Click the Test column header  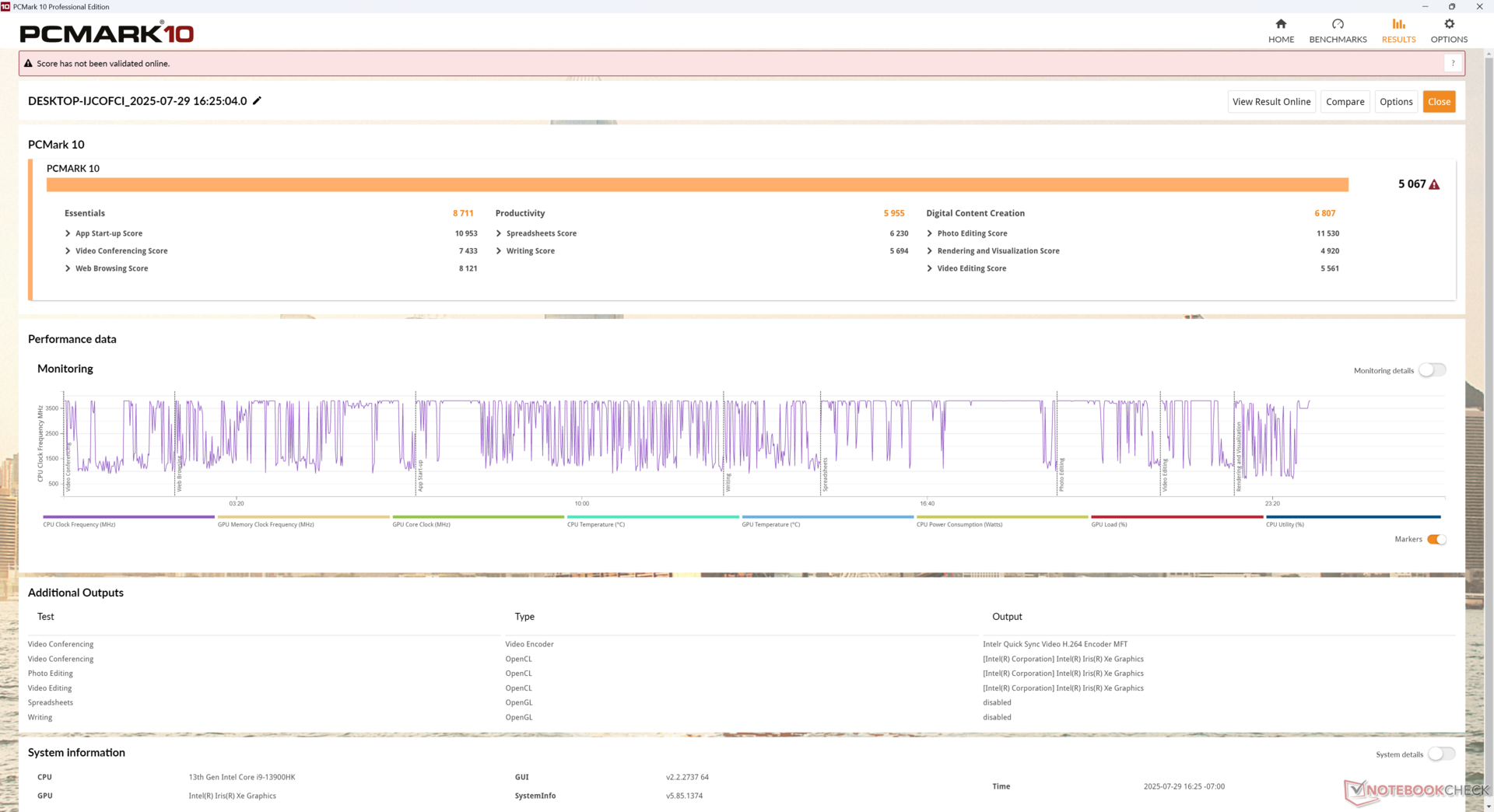[46, 617]
